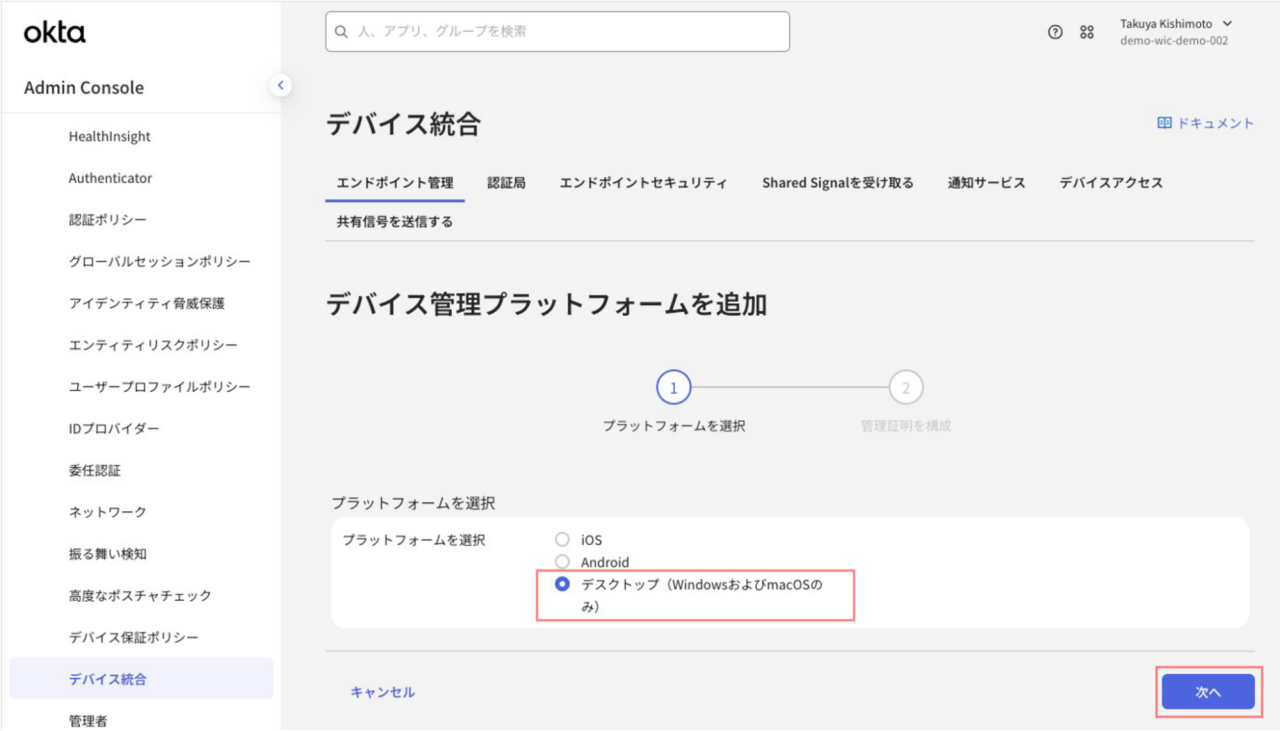Open the apps grid icon
The height and width of the screenshot is (731, 1280).
(1087, 32)
